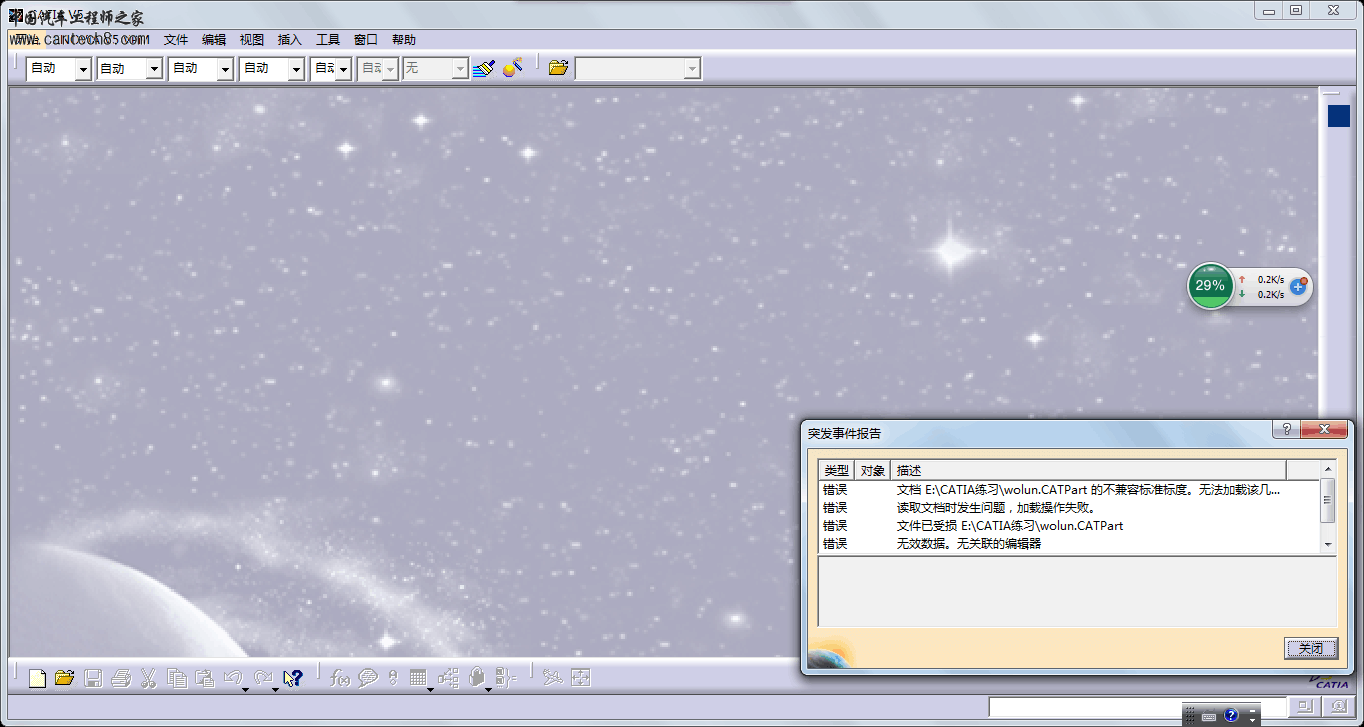
Task: Open the wide empty combo box beside folder
Action: pos(638,68)
